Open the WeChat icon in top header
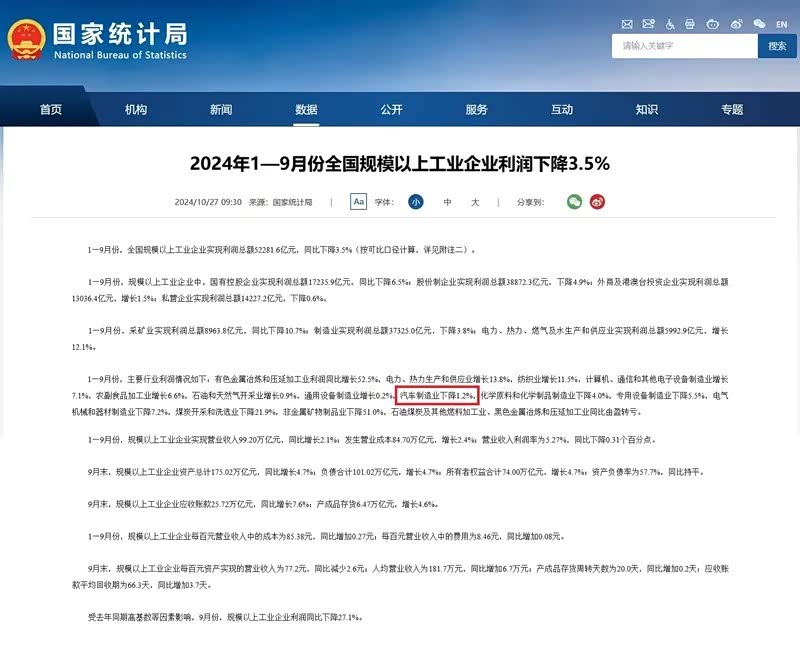 (x=760, y=23)
